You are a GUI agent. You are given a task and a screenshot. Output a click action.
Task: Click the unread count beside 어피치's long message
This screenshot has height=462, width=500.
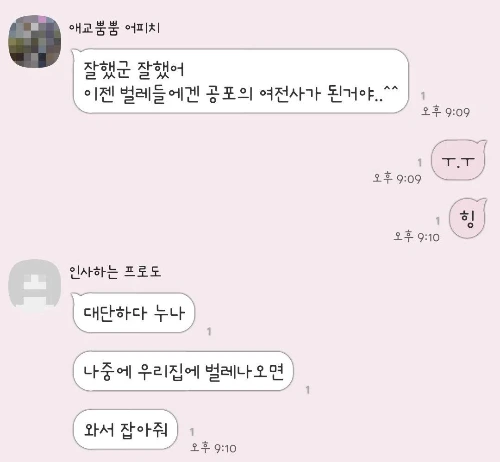tap(423, 96)
